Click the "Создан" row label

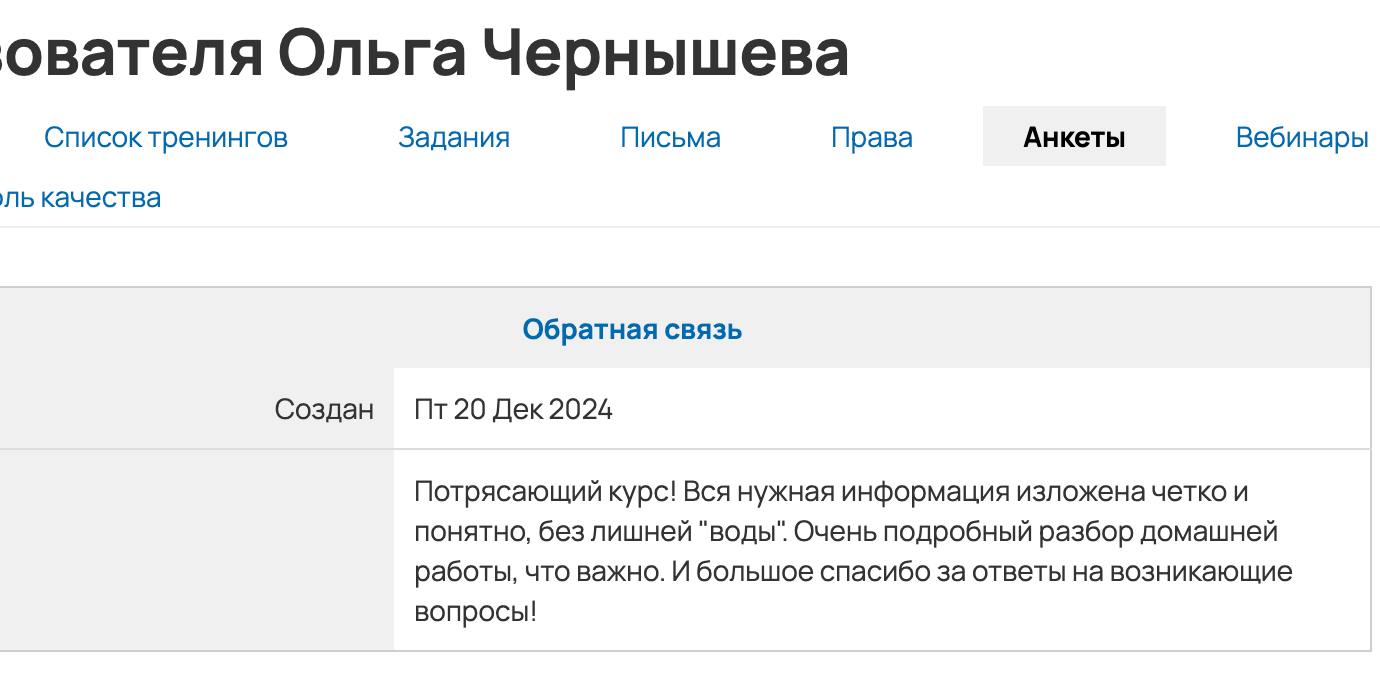(327, 408)
